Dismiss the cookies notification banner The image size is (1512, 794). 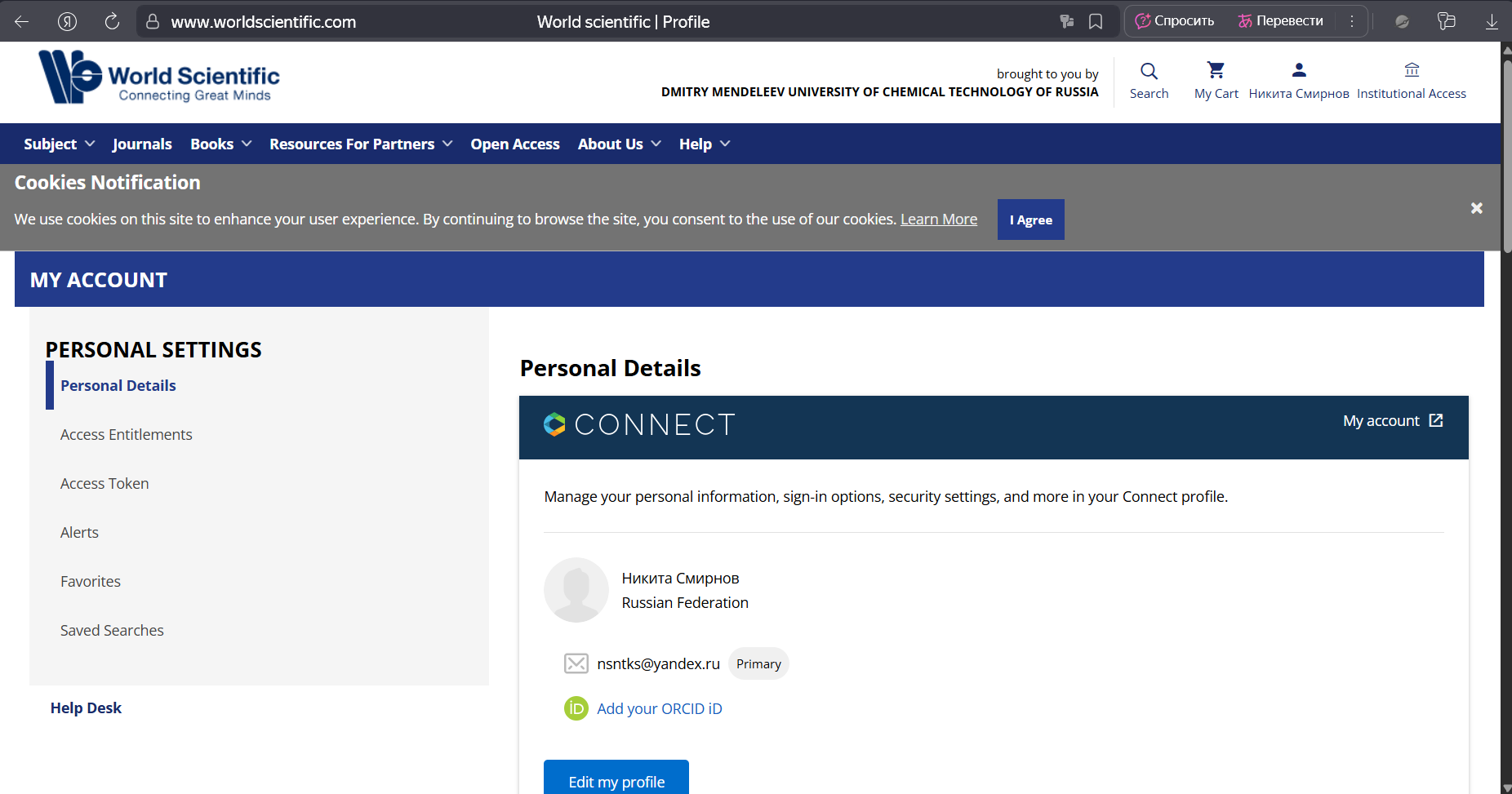[1476, 208]
